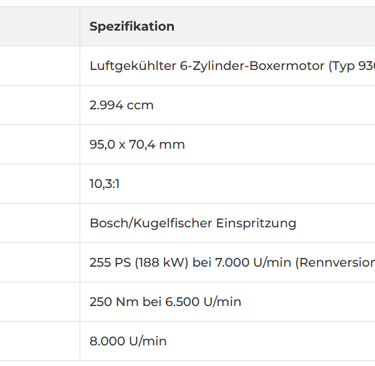Screen dimensions: 375x366
Task: Select the 250 Nm bei 6.500 U/min cell
Action: coord(227,302)
